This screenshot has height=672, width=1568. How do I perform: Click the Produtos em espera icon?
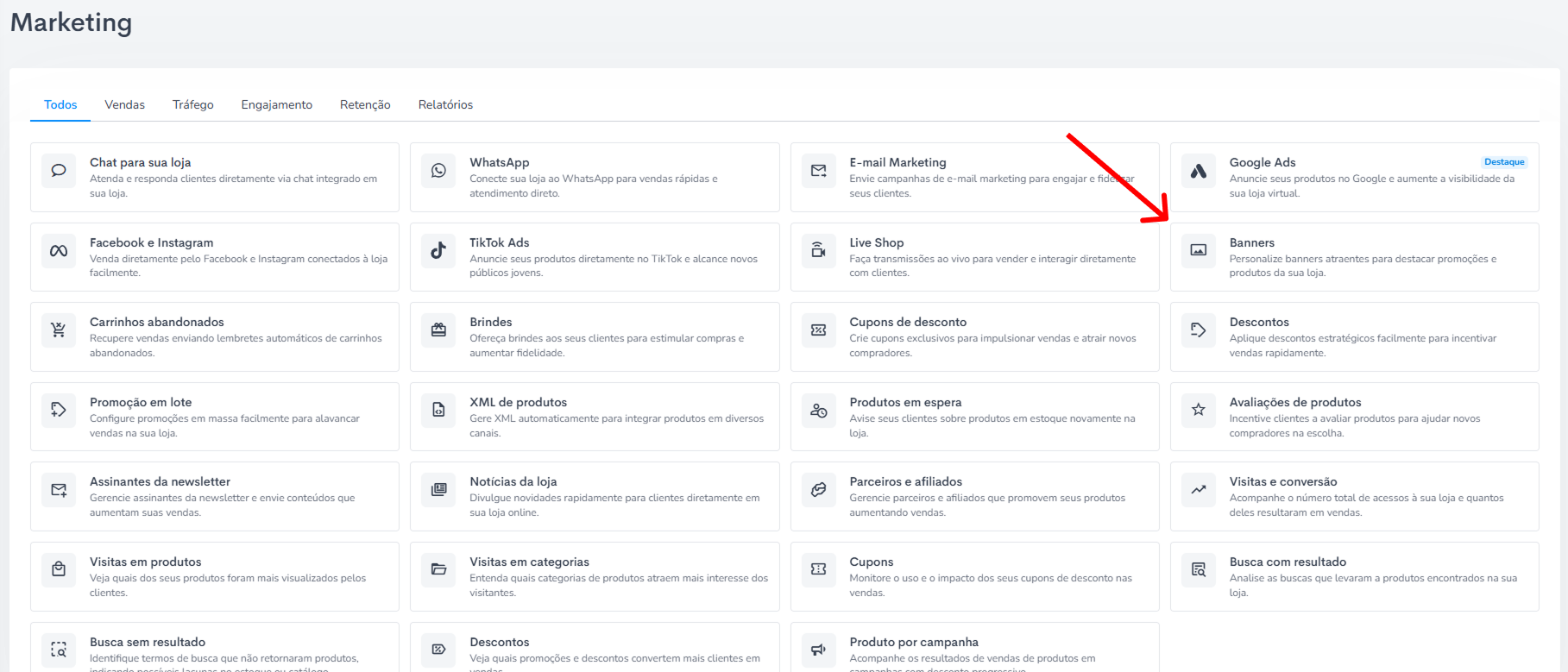click(819, 411)
